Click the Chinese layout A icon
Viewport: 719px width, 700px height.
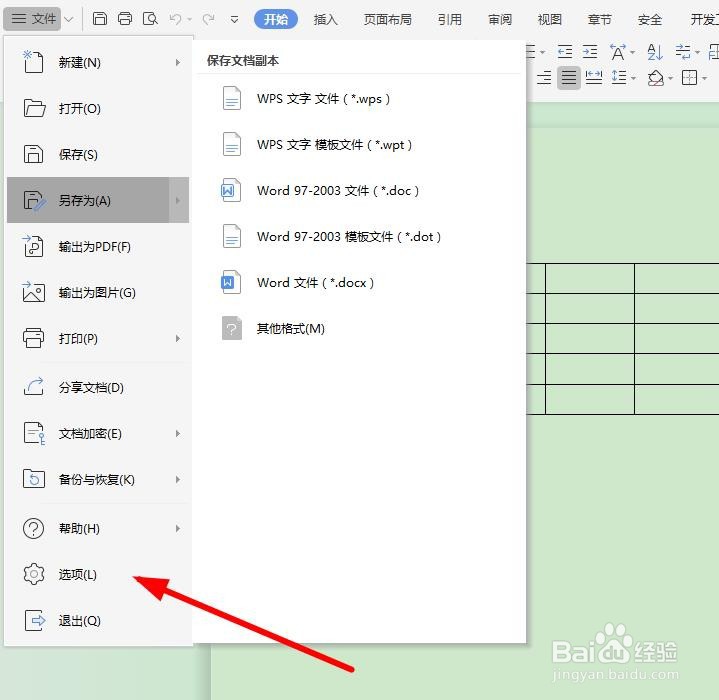(618, 52)
